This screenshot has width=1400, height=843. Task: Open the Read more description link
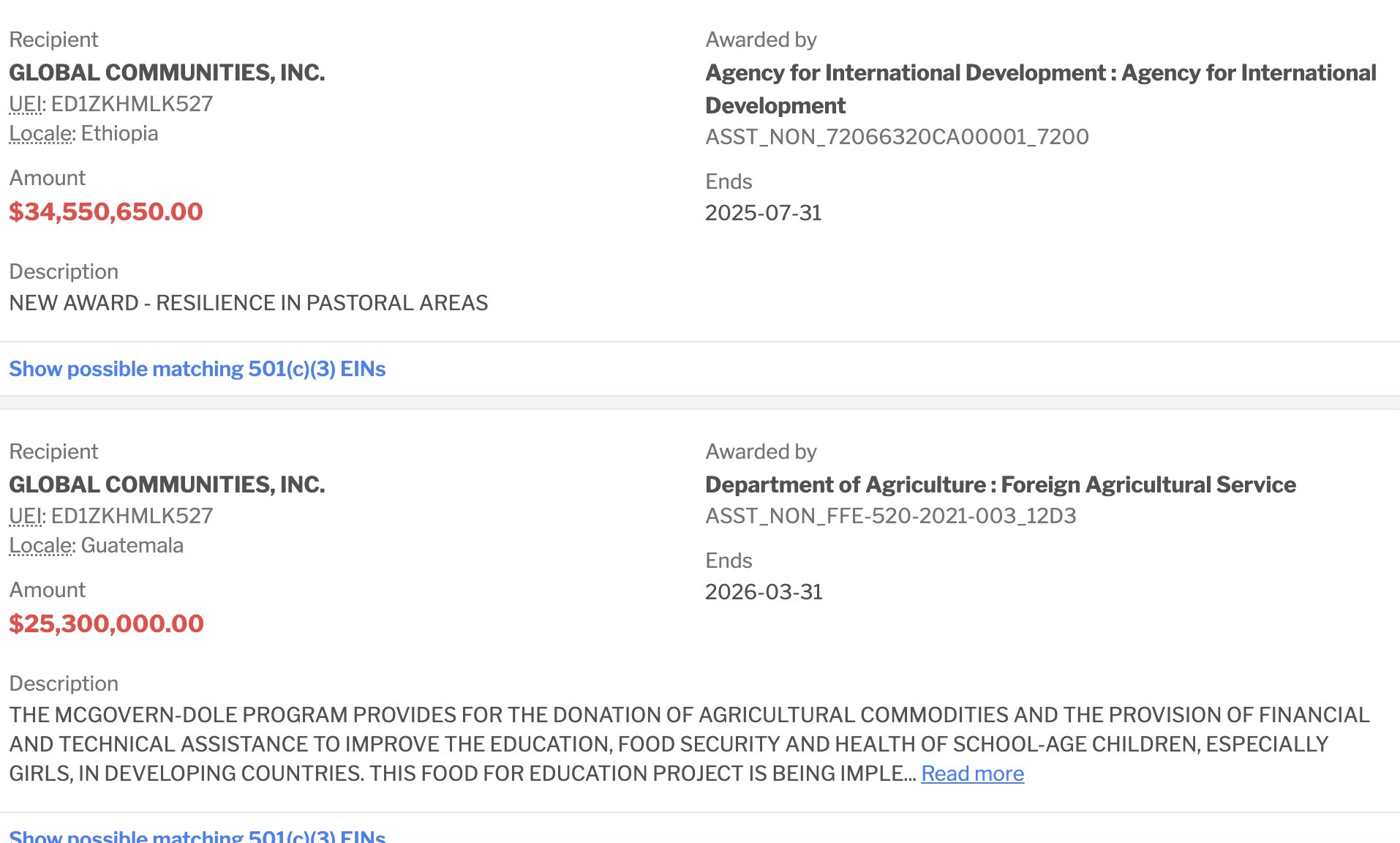[x=972, y=773]
